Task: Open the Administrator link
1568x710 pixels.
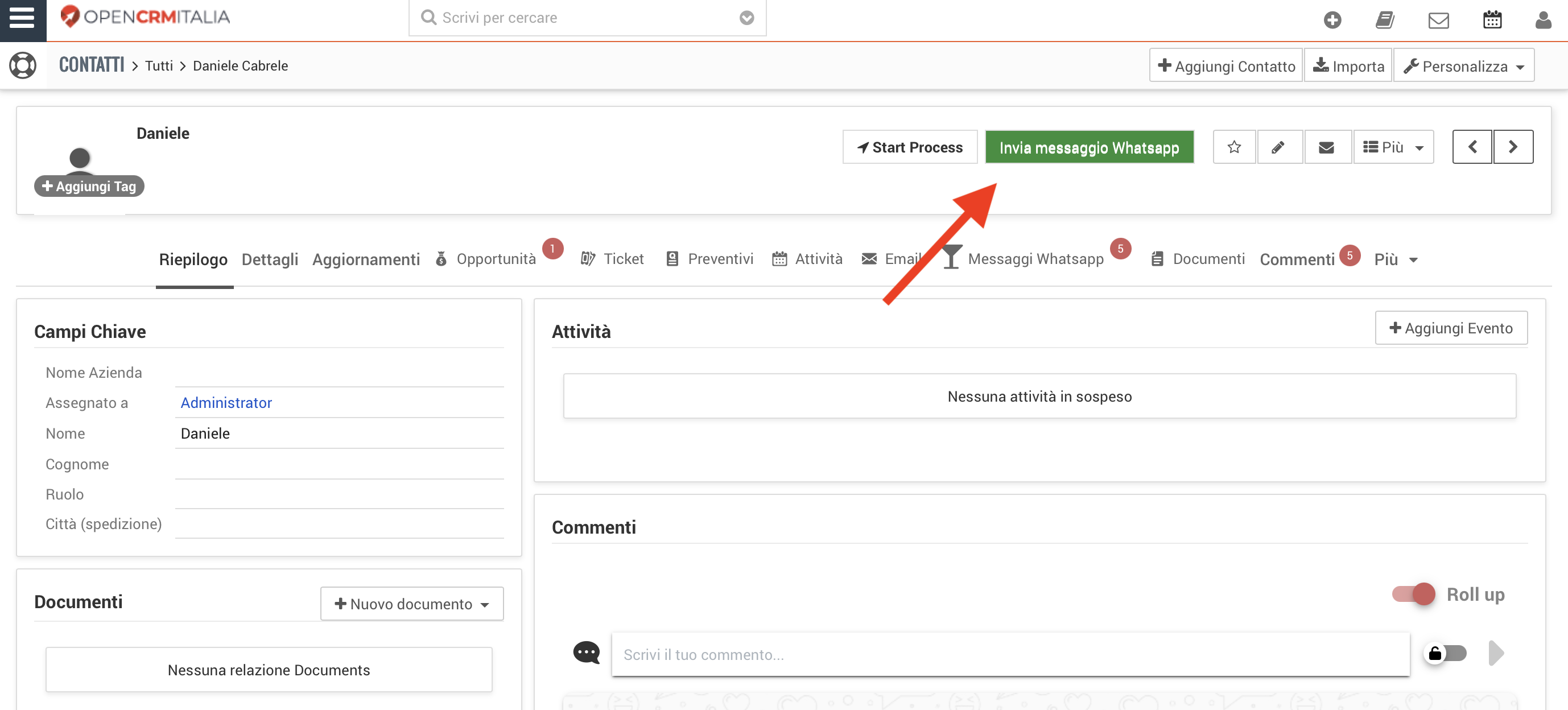Action: [x=226, y=402]
